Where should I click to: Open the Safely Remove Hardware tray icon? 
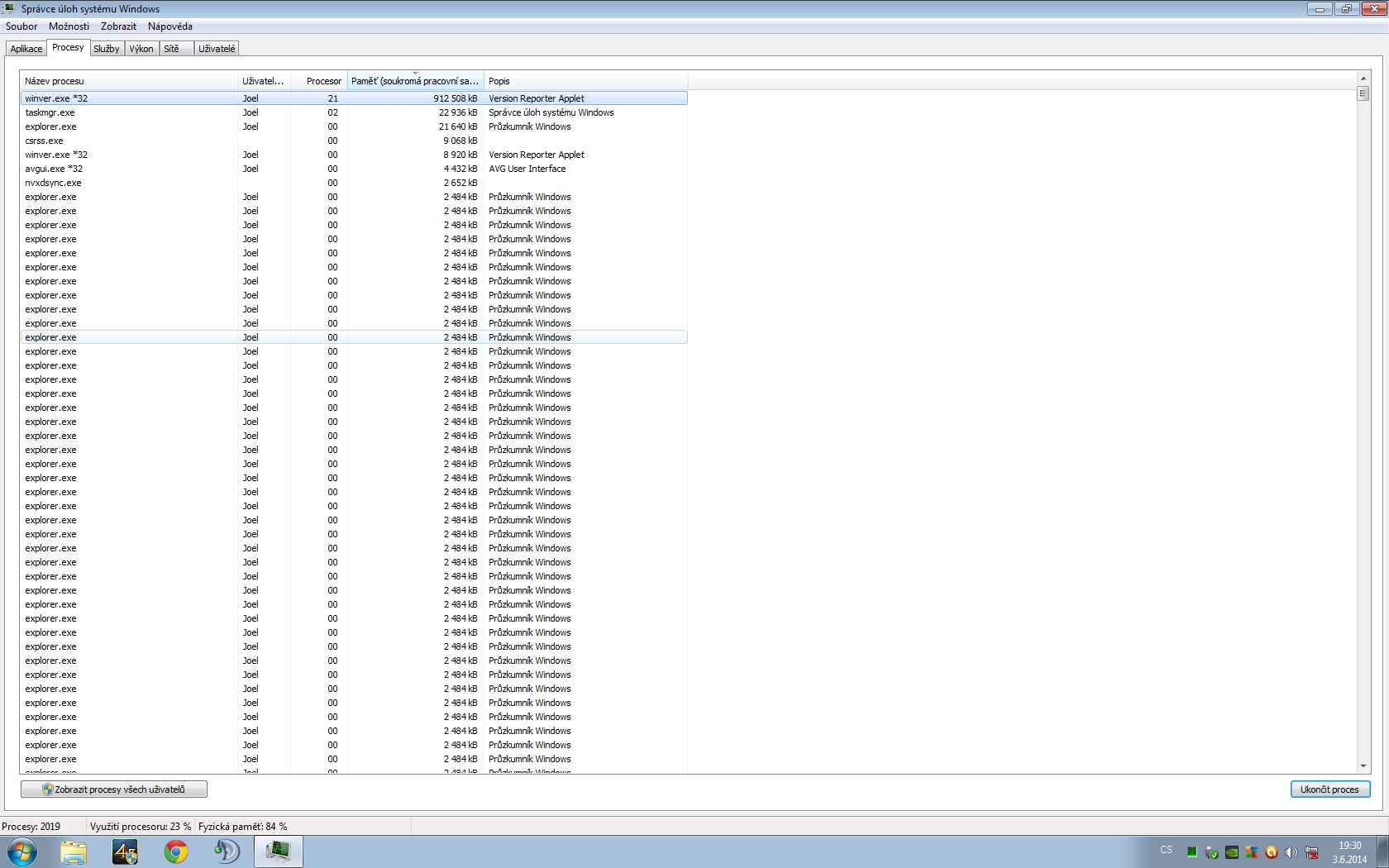[x=1212, y=852]
